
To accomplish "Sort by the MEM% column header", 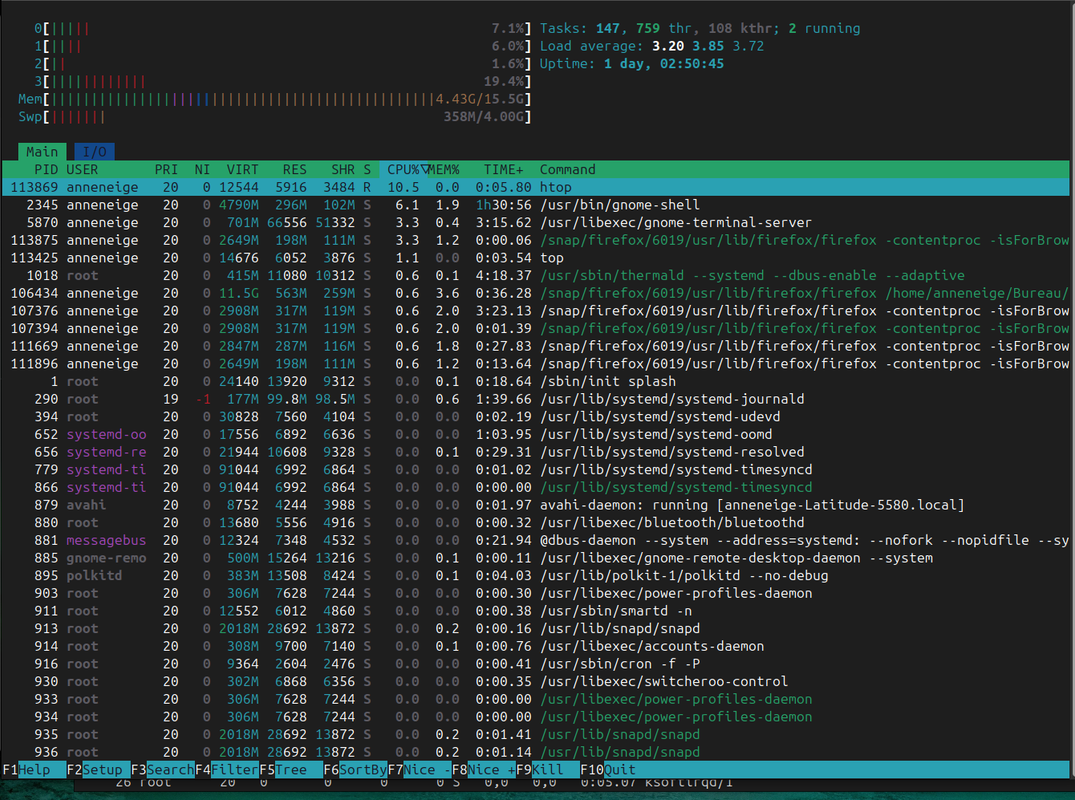I will pos(444,169).
